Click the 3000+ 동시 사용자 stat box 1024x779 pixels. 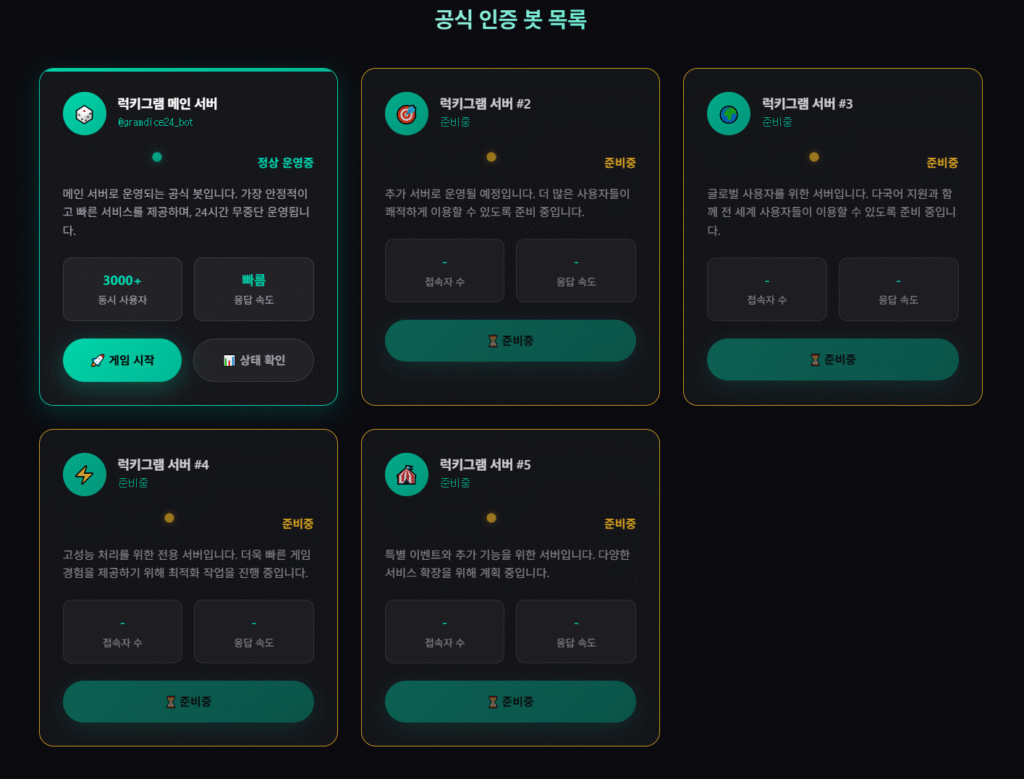[122, 289]
